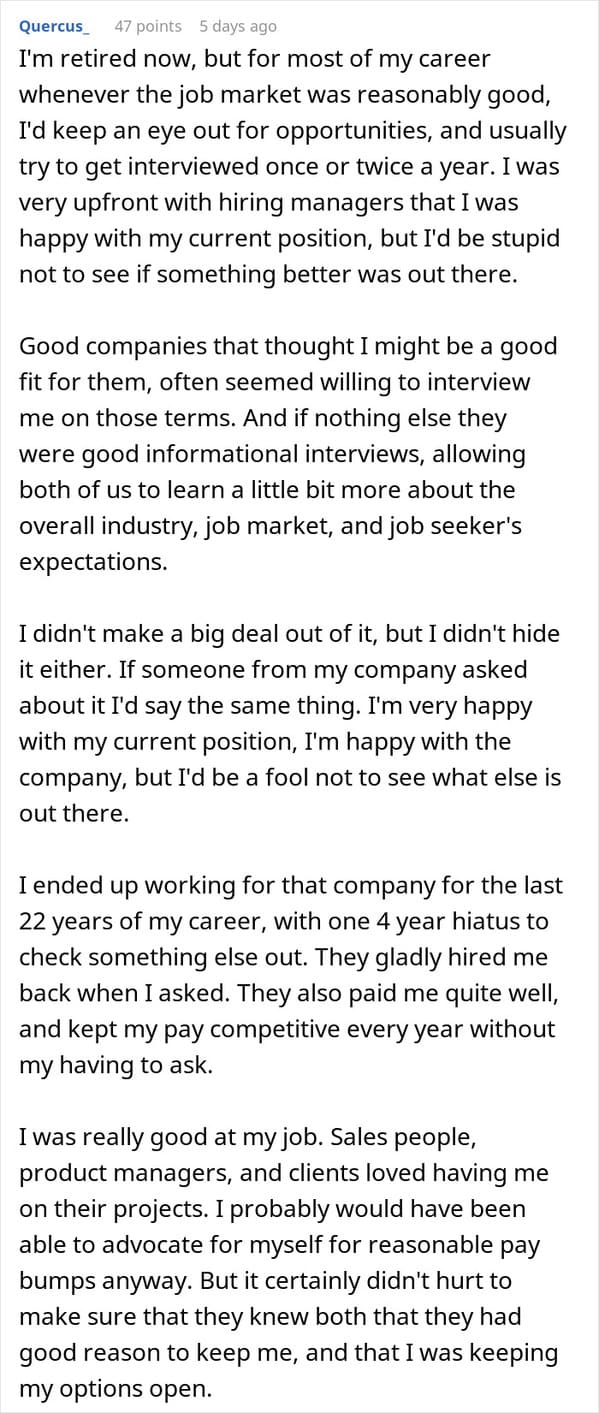Click the phrase "22 years of my career"

click(136, 921)
